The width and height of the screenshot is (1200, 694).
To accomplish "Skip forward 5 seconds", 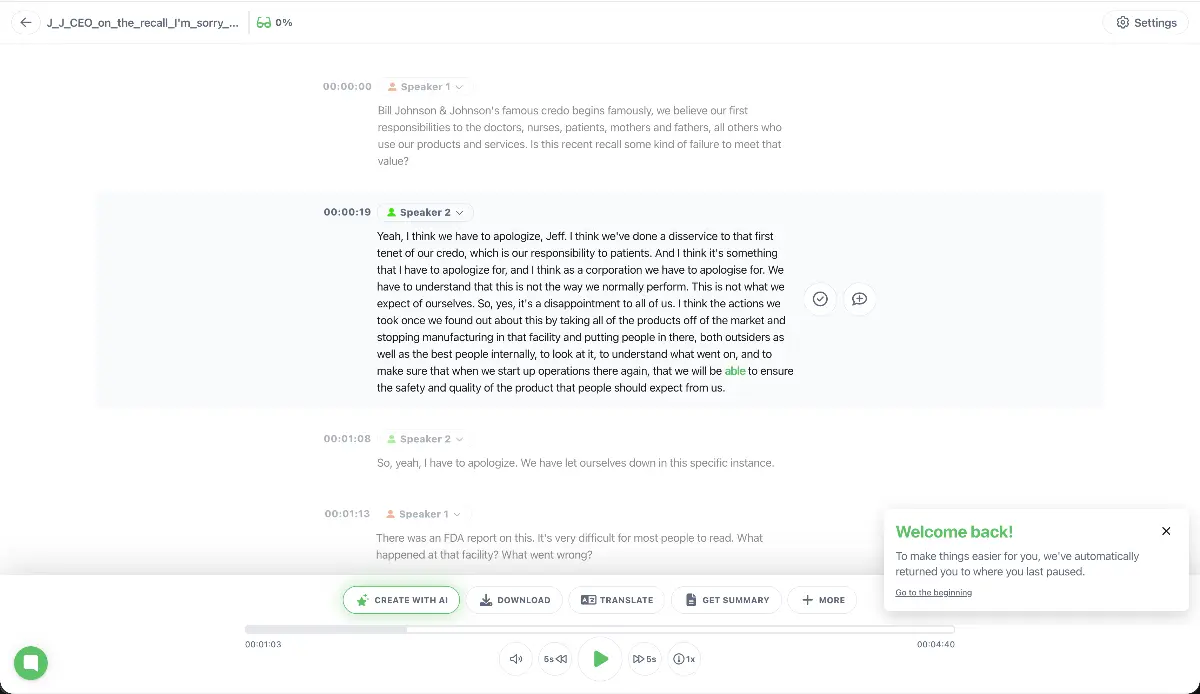I will [645, 659].
